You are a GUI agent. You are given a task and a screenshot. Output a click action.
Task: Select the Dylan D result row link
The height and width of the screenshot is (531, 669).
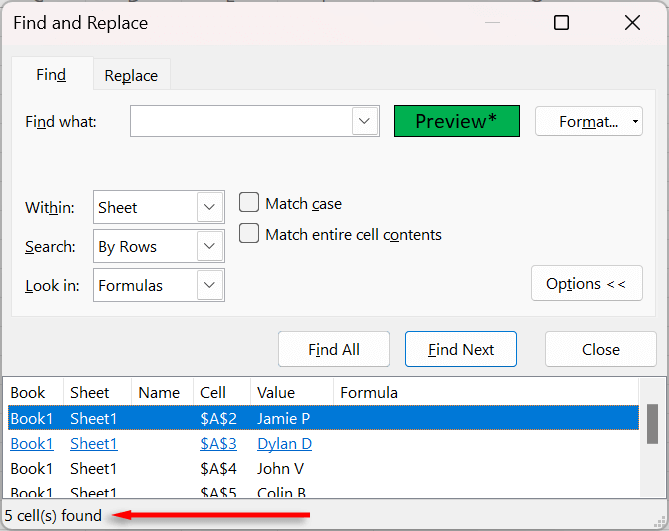click(x=284, y=443)
